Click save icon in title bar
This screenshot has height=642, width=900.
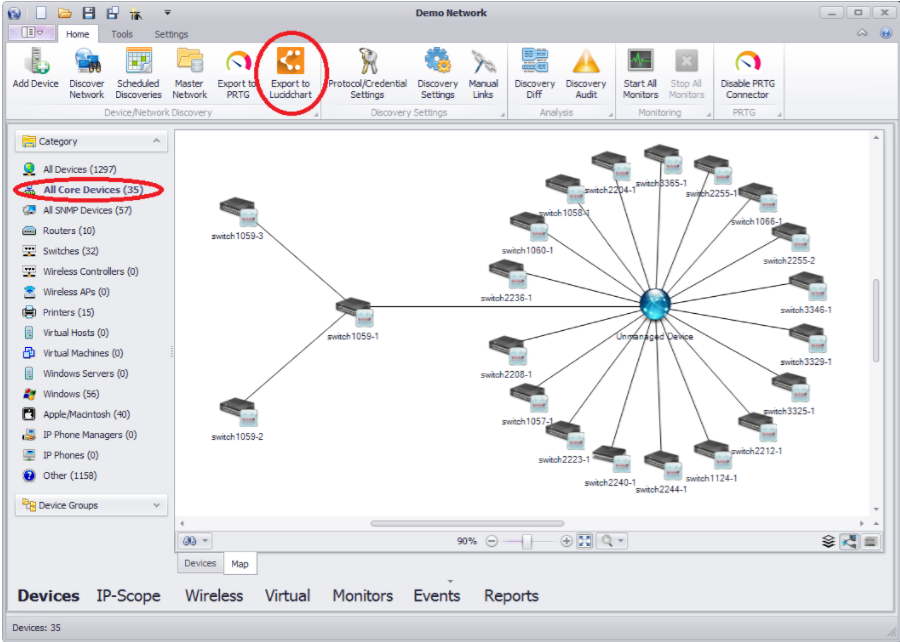88,12
